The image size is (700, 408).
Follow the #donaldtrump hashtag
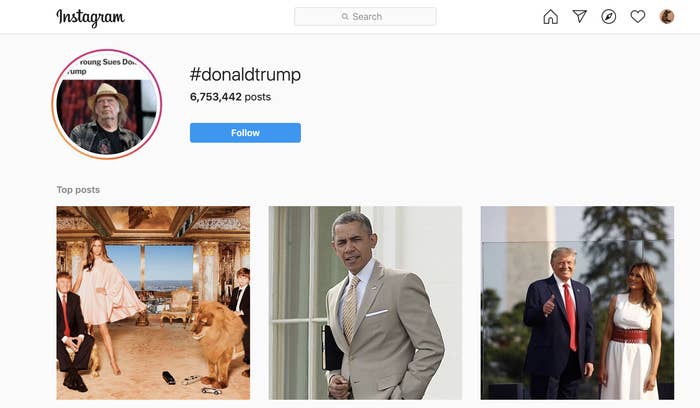245,133
